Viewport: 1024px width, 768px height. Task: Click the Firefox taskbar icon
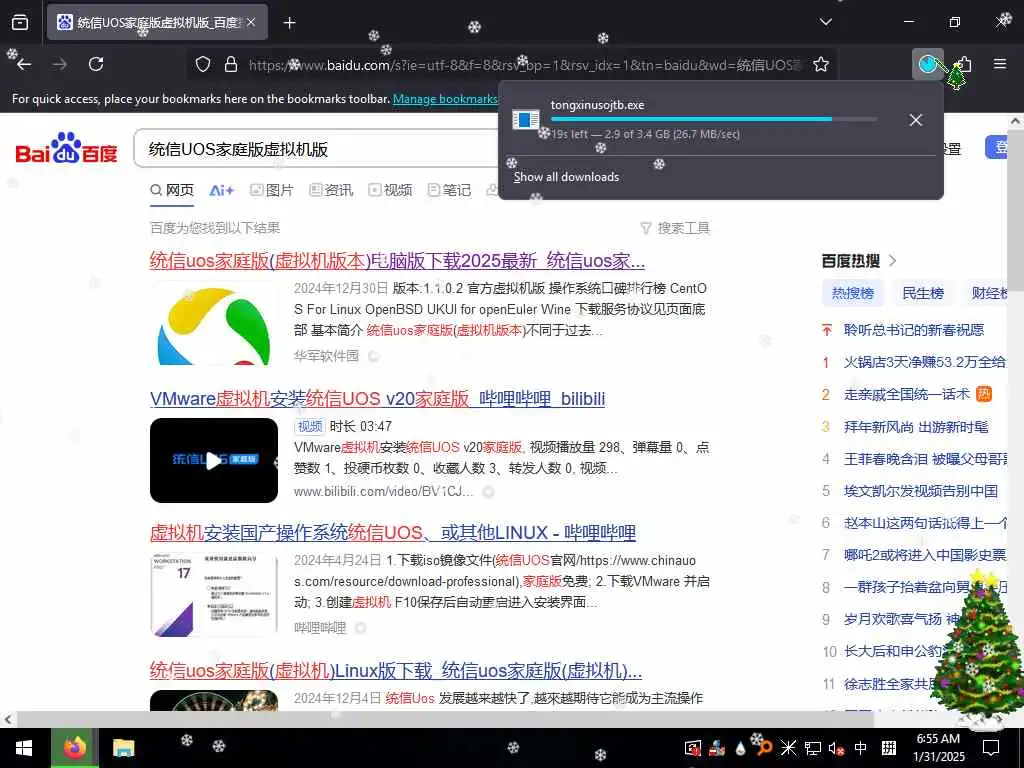[74, 748]
